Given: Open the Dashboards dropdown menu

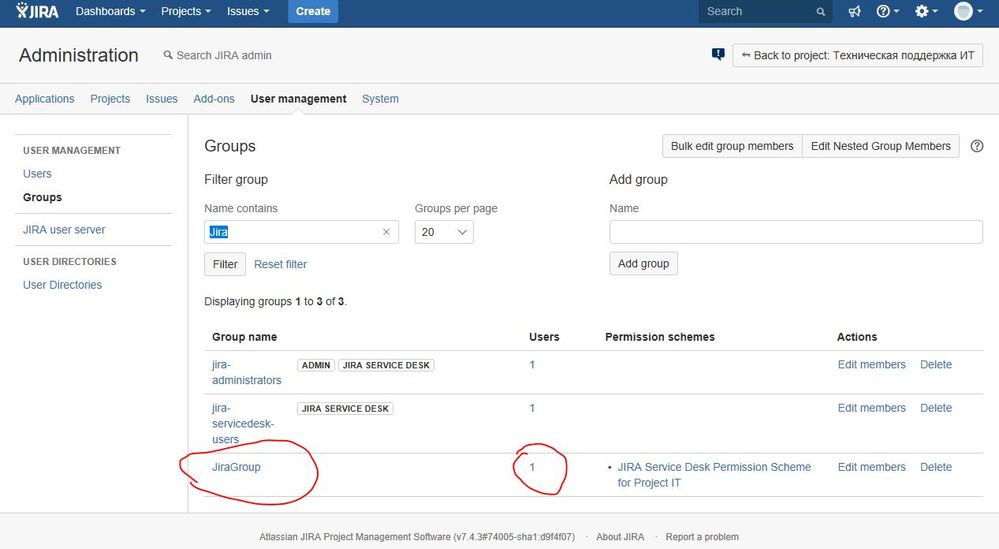Looking at the screenshot, I should coord(110,11).
